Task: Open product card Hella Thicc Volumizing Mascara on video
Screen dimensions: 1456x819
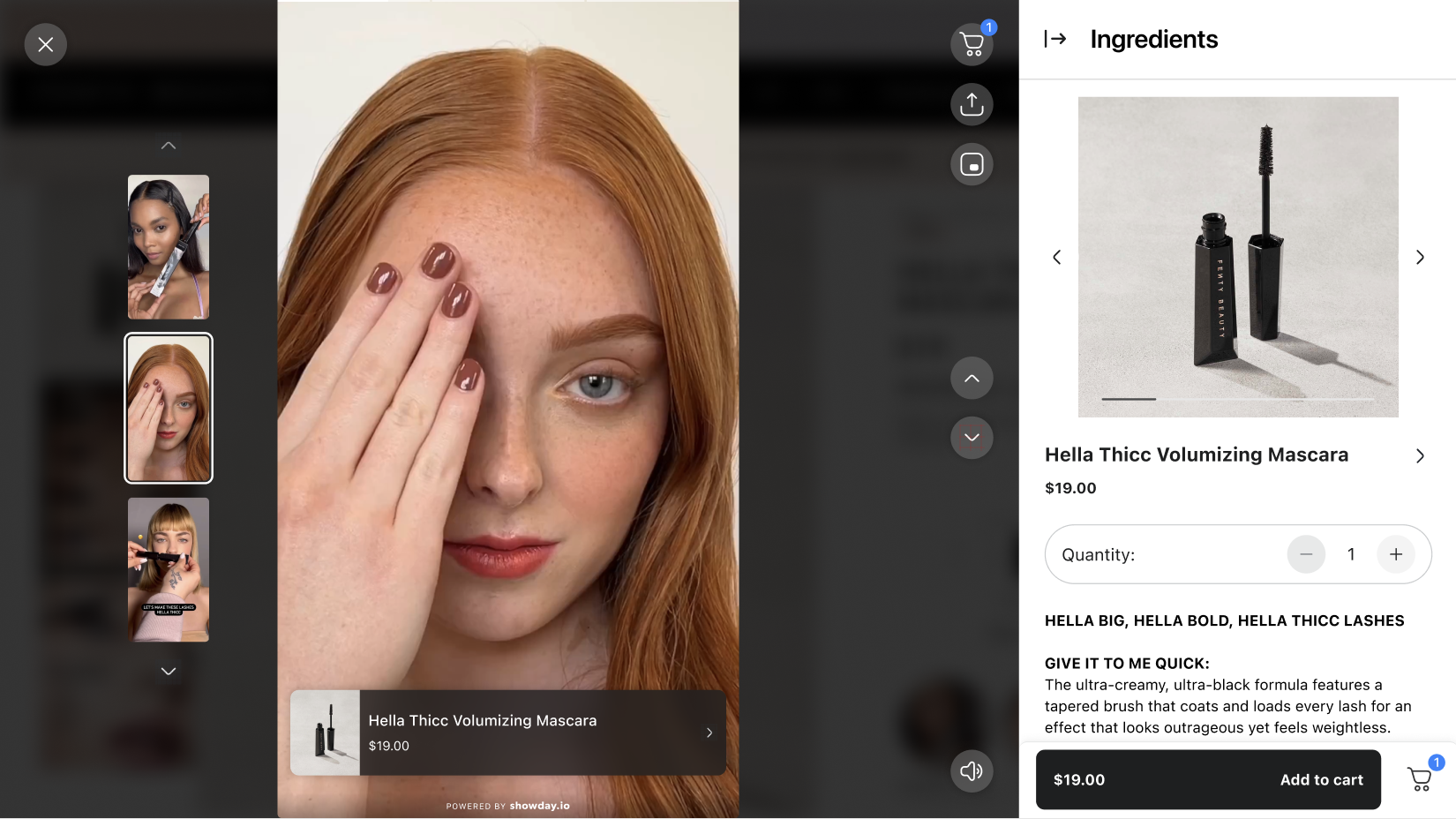Action: (508, 733)
